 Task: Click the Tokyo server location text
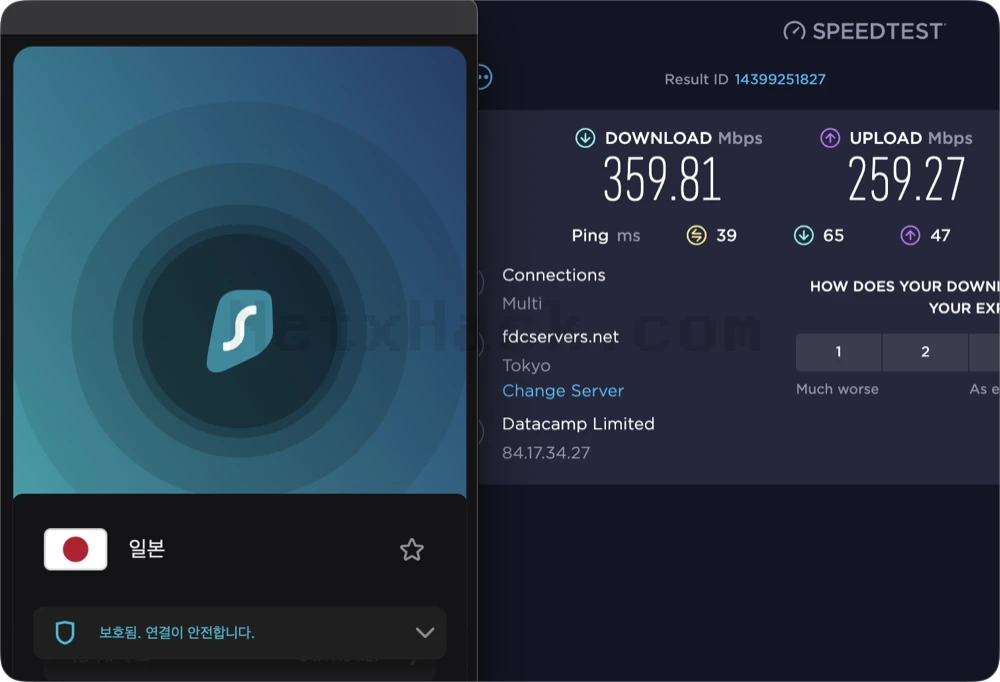pos(526,366)
